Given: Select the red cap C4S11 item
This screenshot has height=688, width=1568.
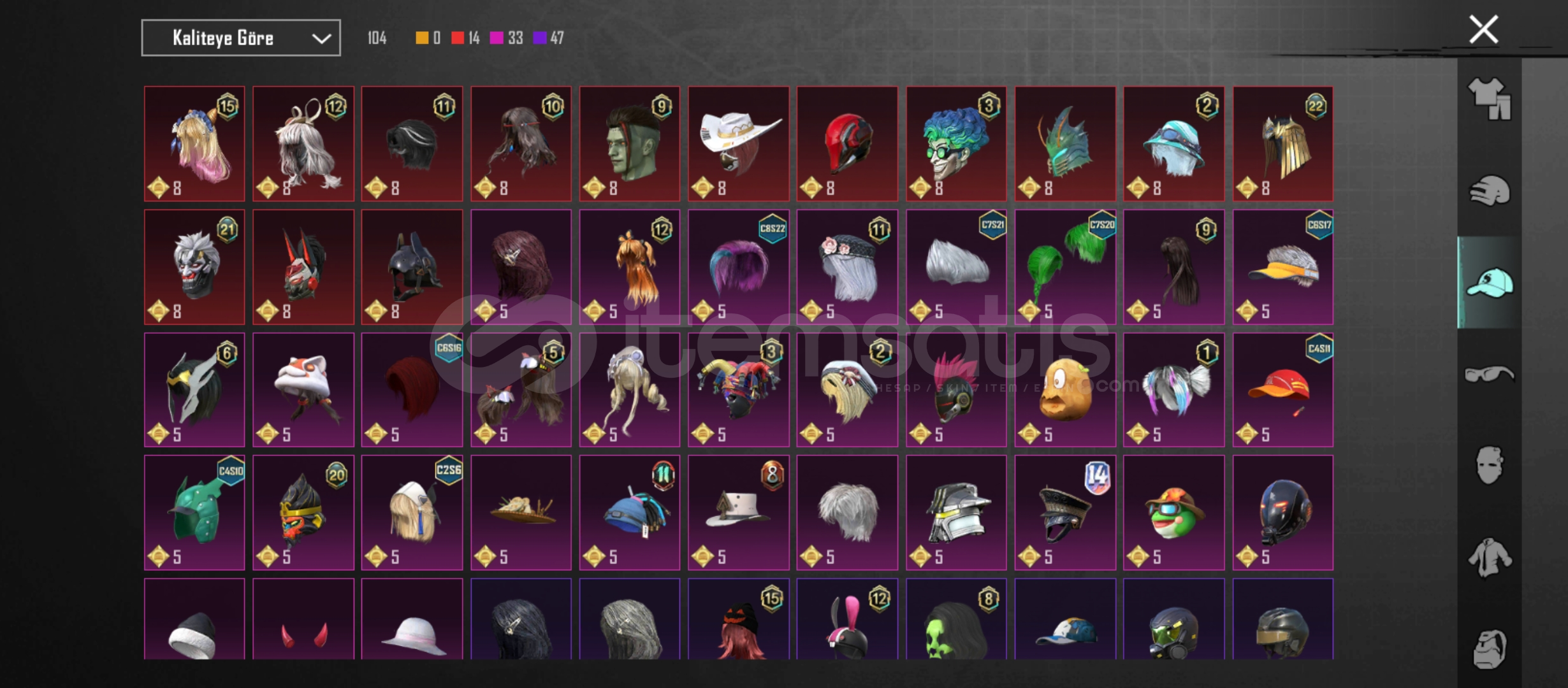Looking at the screenshot, I should (x=1282, y=390).
